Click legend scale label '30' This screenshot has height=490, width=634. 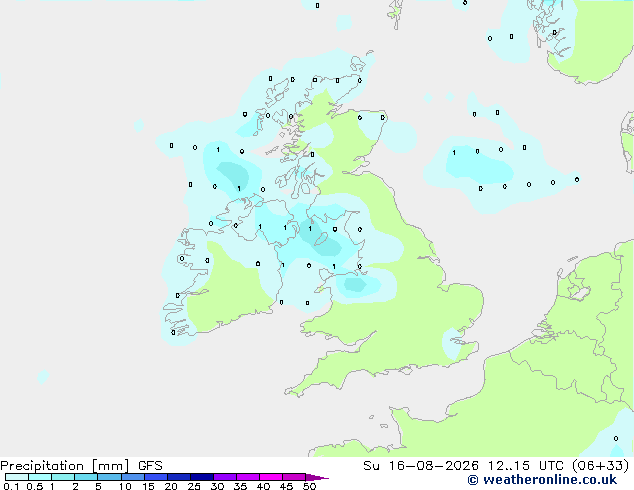(x=217, y=486)
